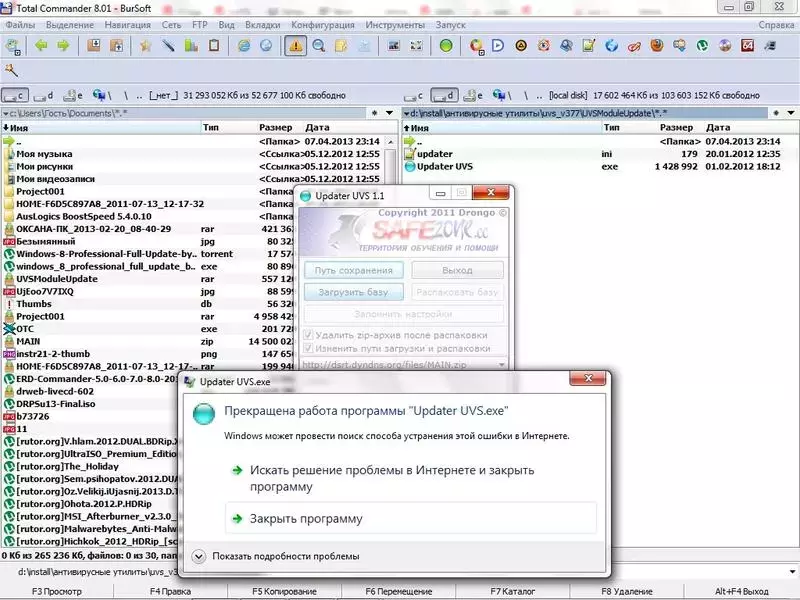Click 'Загрузить базу' in Updater UVS
This screenshot has height=600, width=800.
(x=354, y=292)
